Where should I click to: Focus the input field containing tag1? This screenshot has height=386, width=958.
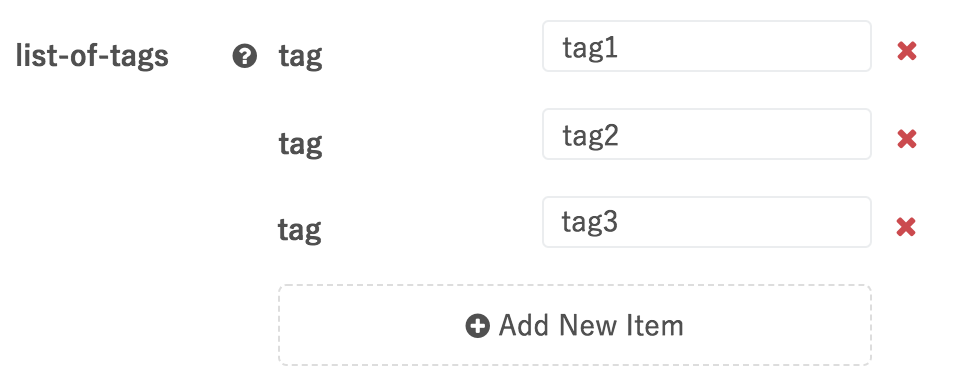coord(707,46)
